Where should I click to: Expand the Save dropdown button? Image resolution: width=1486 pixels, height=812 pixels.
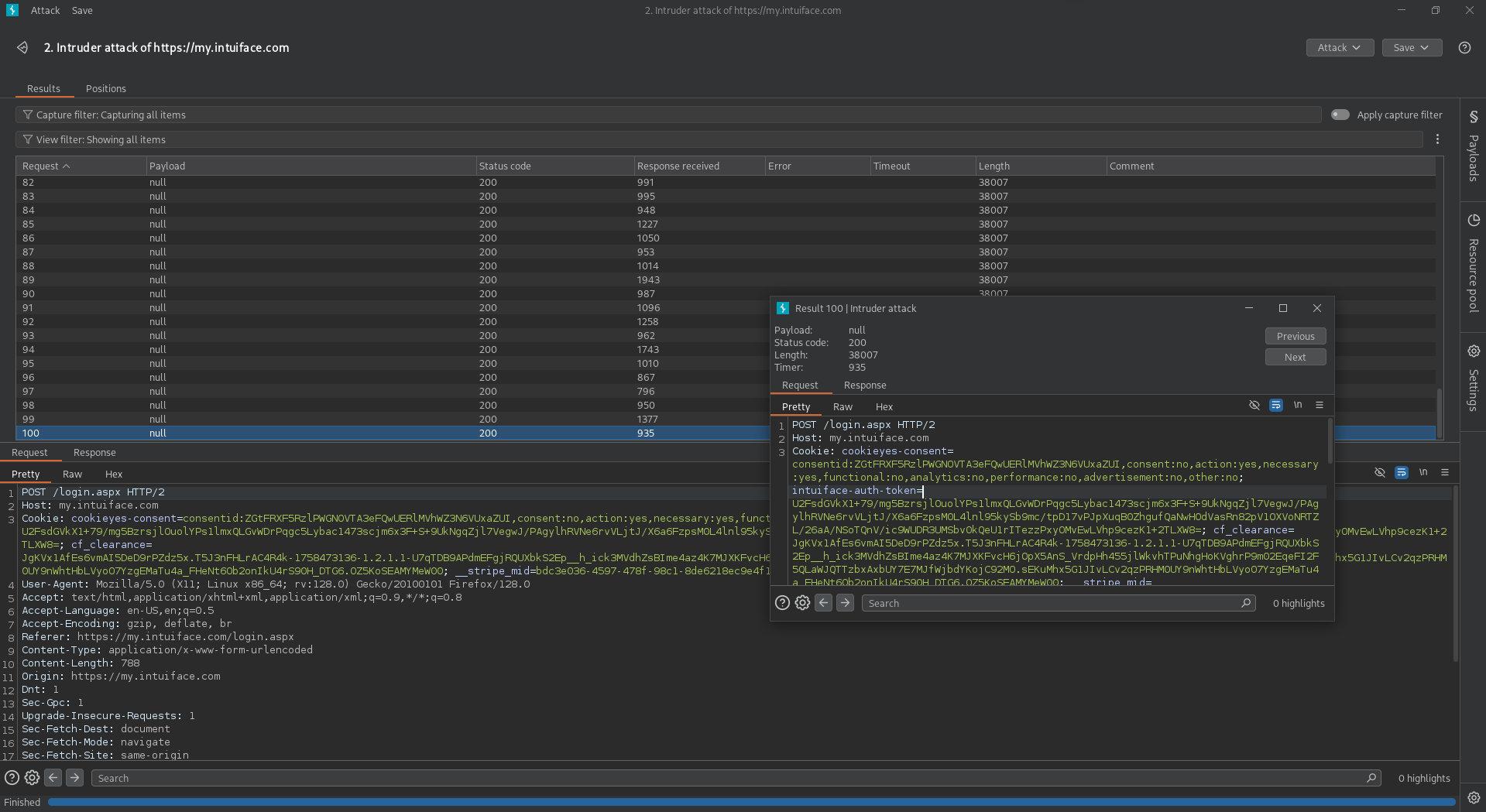coord(1411,48)
